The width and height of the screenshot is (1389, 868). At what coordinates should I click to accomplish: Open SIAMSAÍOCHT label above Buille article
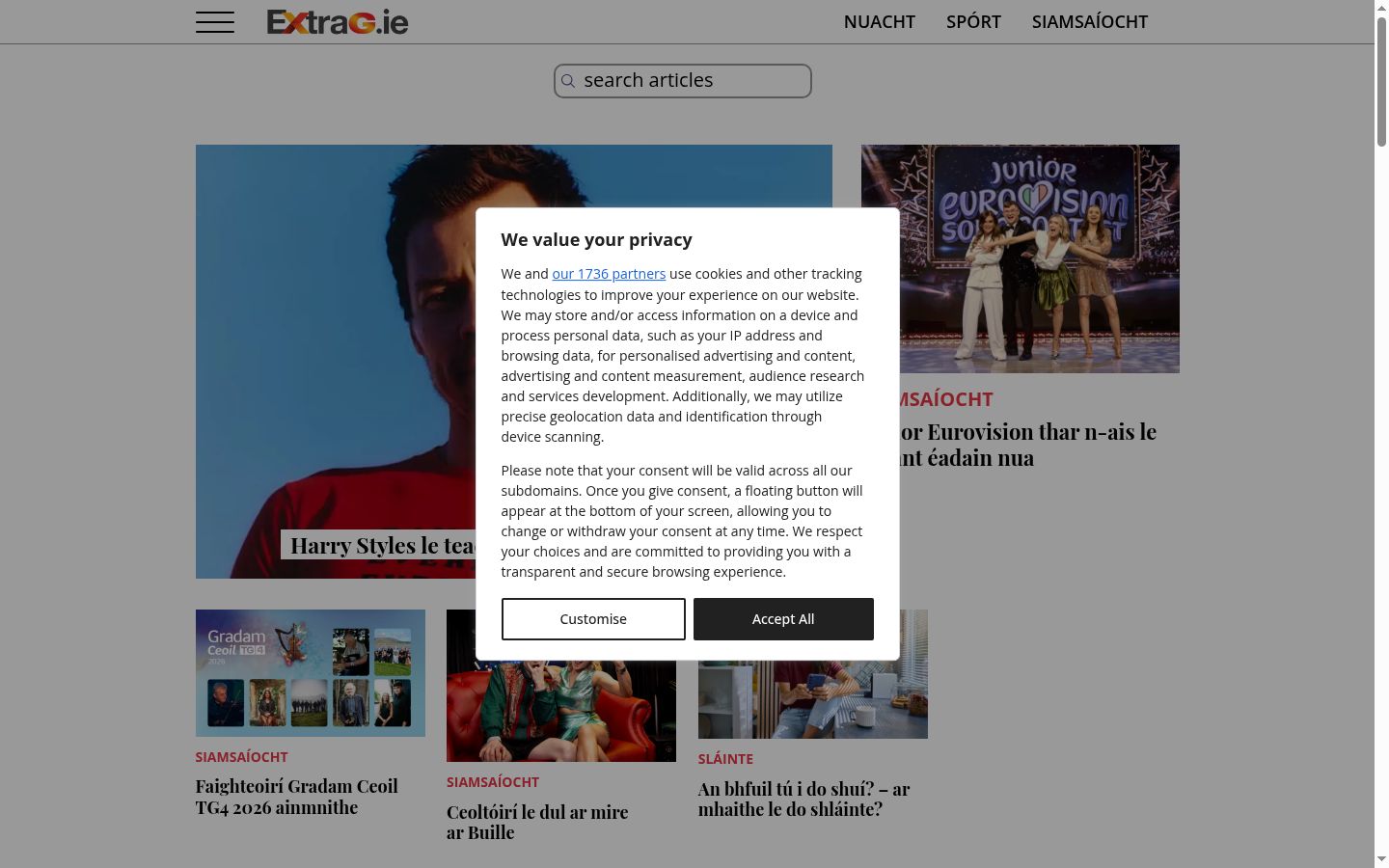coord(493,782)
